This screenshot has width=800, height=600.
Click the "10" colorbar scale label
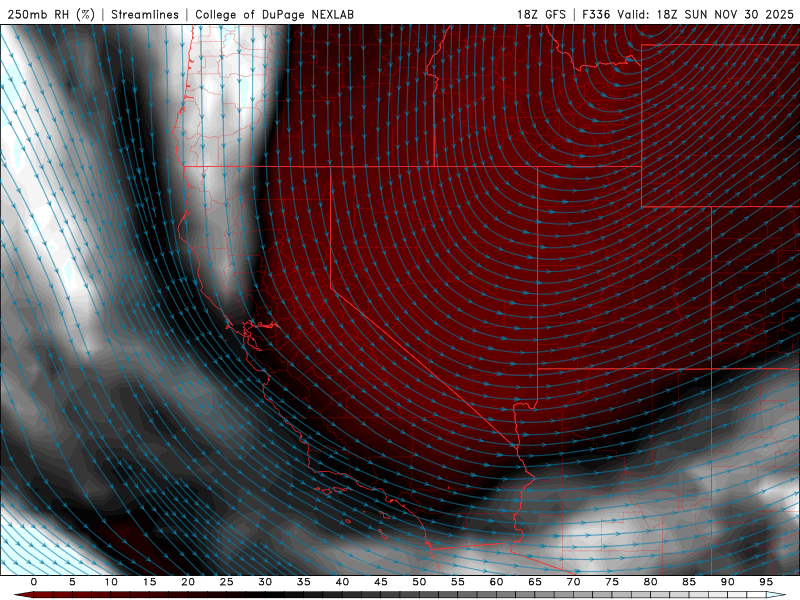click(111, 582)
